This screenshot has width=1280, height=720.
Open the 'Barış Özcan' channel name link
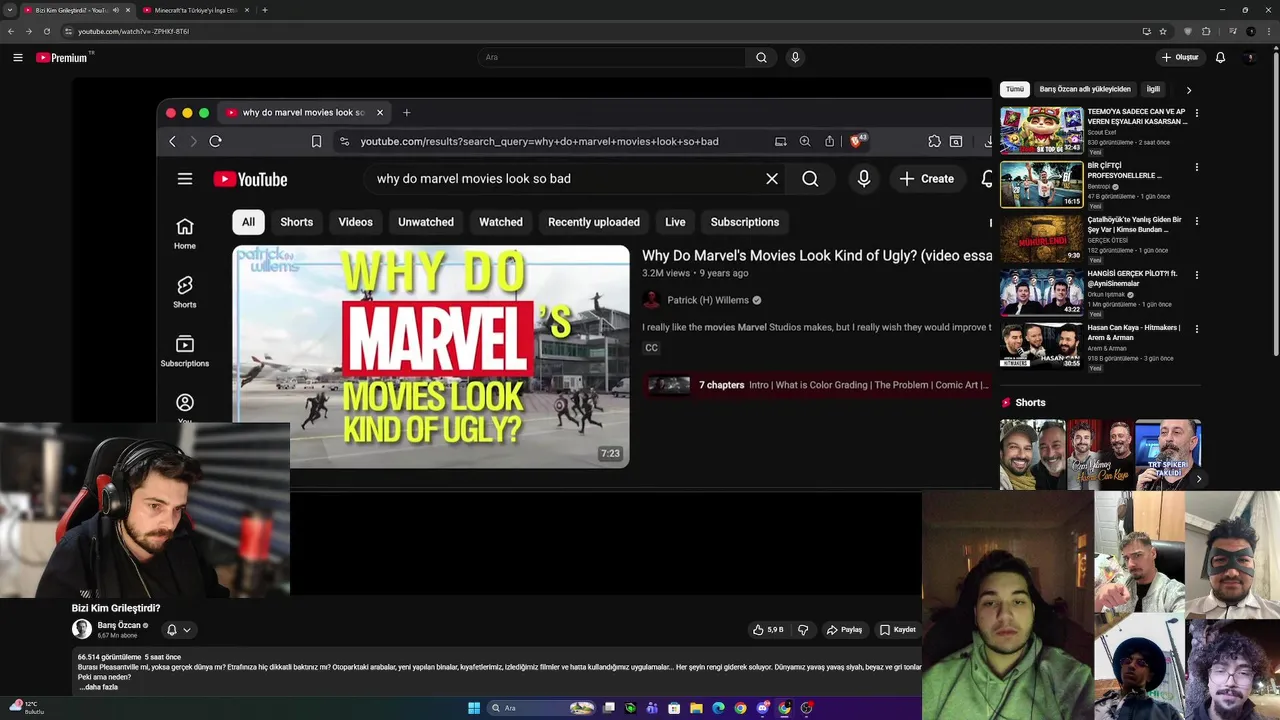119,625
